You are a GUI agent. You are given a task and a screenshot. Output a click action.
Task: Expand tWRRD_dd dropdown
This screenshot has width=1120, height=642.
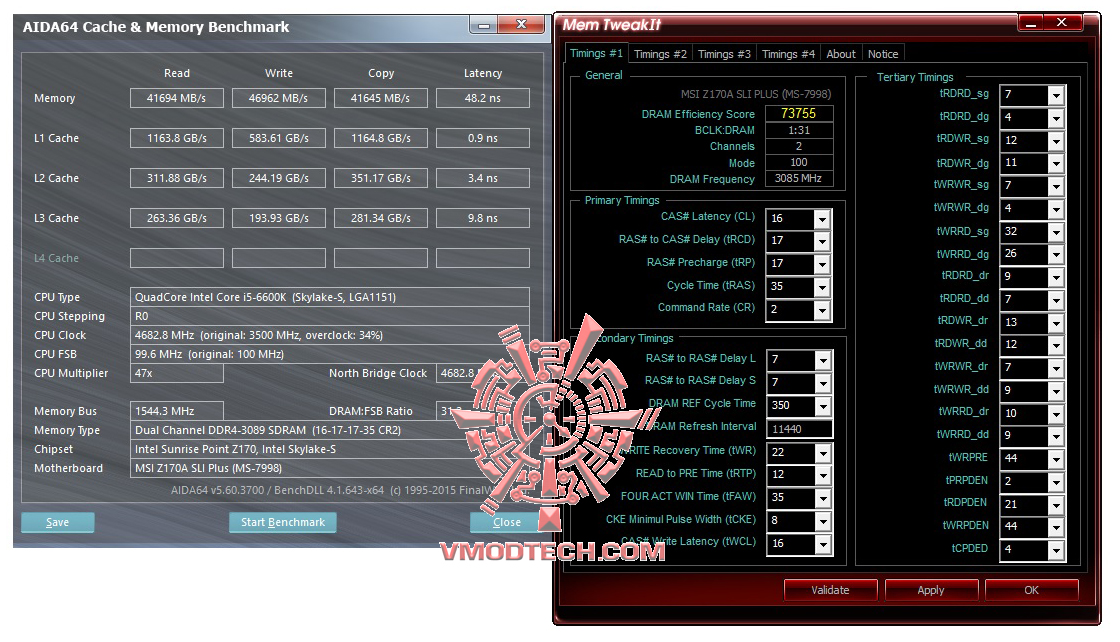click(x=1056, y=436)
